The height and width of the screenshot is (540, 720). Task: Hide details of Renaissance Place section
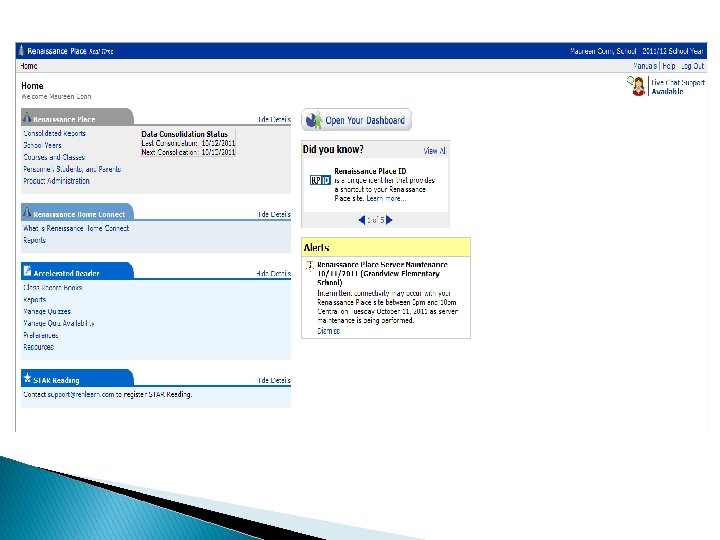[x=274, y=119]
